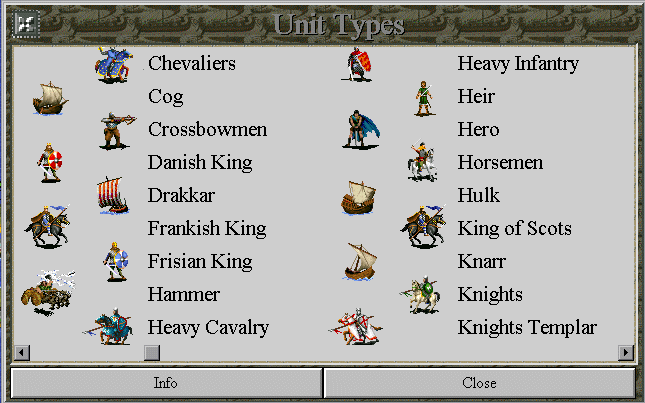
Task: Select the Hulk ship icon
Action: (358, 198)
